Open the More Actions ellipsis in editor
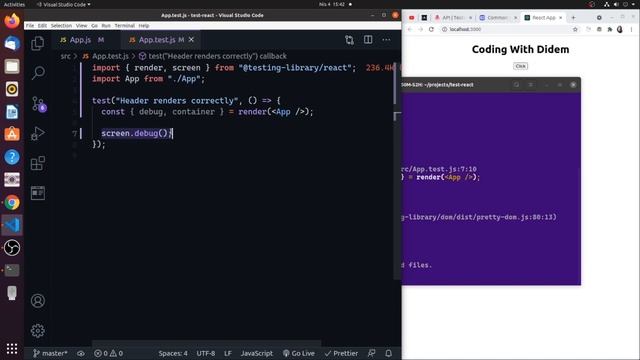This screenshot has height=360, width=640. (386, 40)
